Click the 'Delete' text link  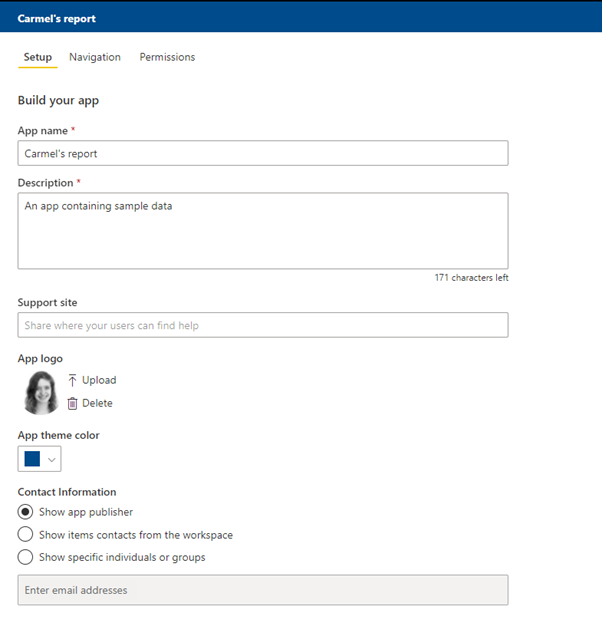97,403
